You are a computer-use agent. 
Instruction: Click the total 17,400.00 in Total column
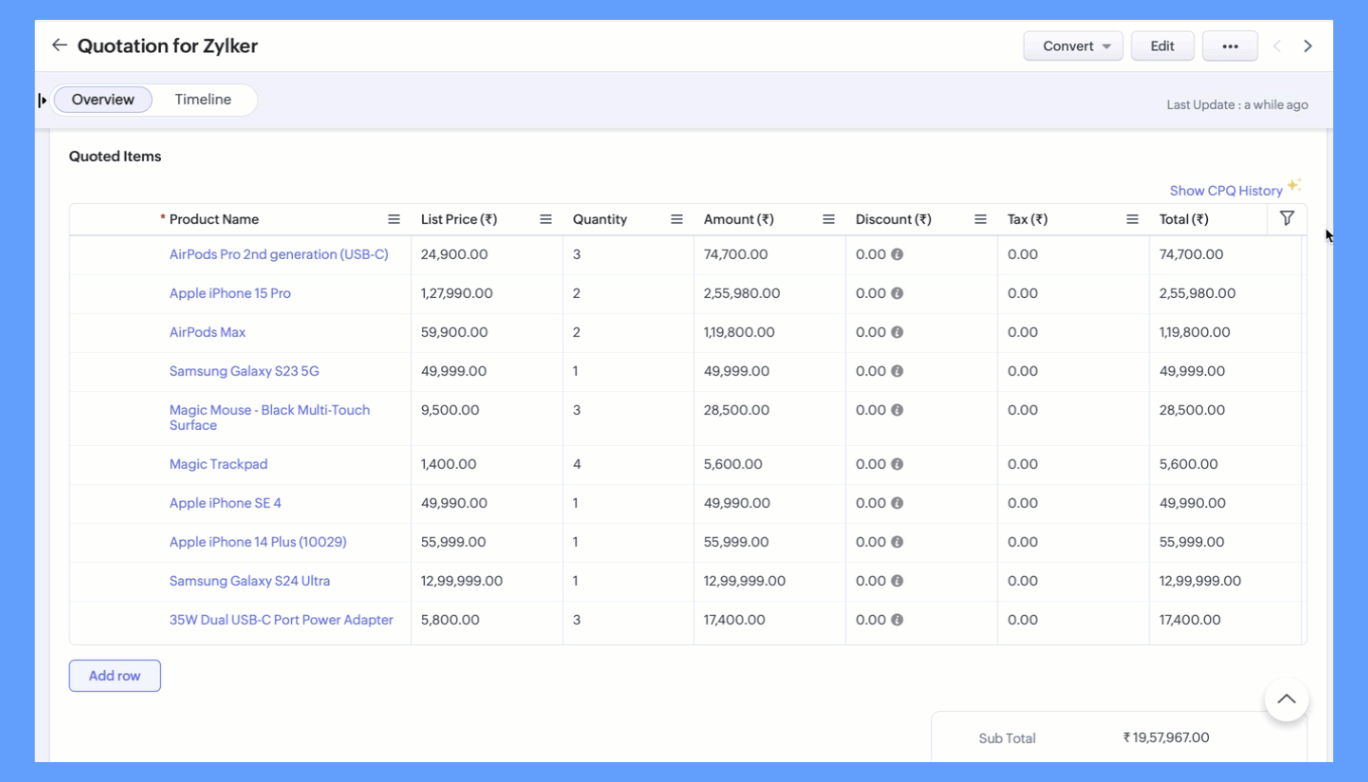1190,620
